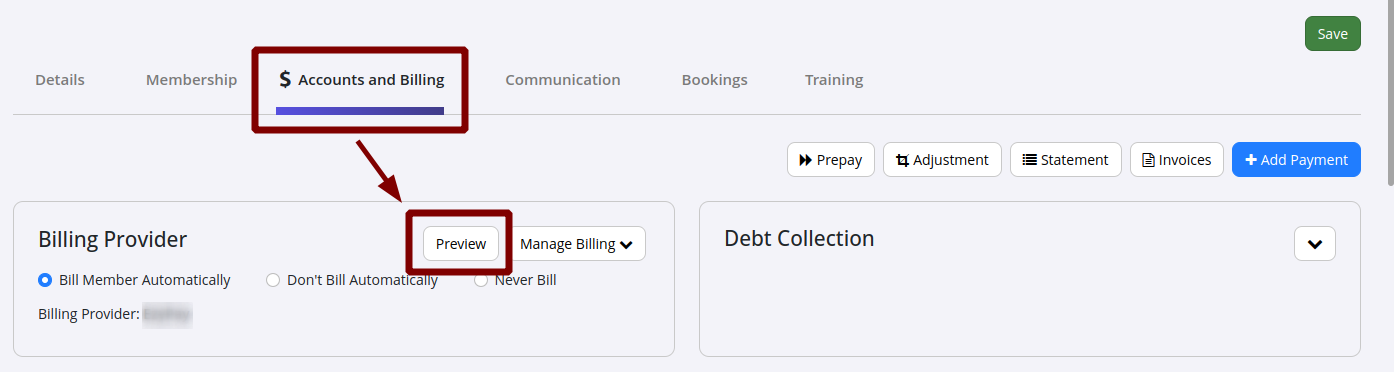Click the plus icon on Add Payment

pos(1250,160)
